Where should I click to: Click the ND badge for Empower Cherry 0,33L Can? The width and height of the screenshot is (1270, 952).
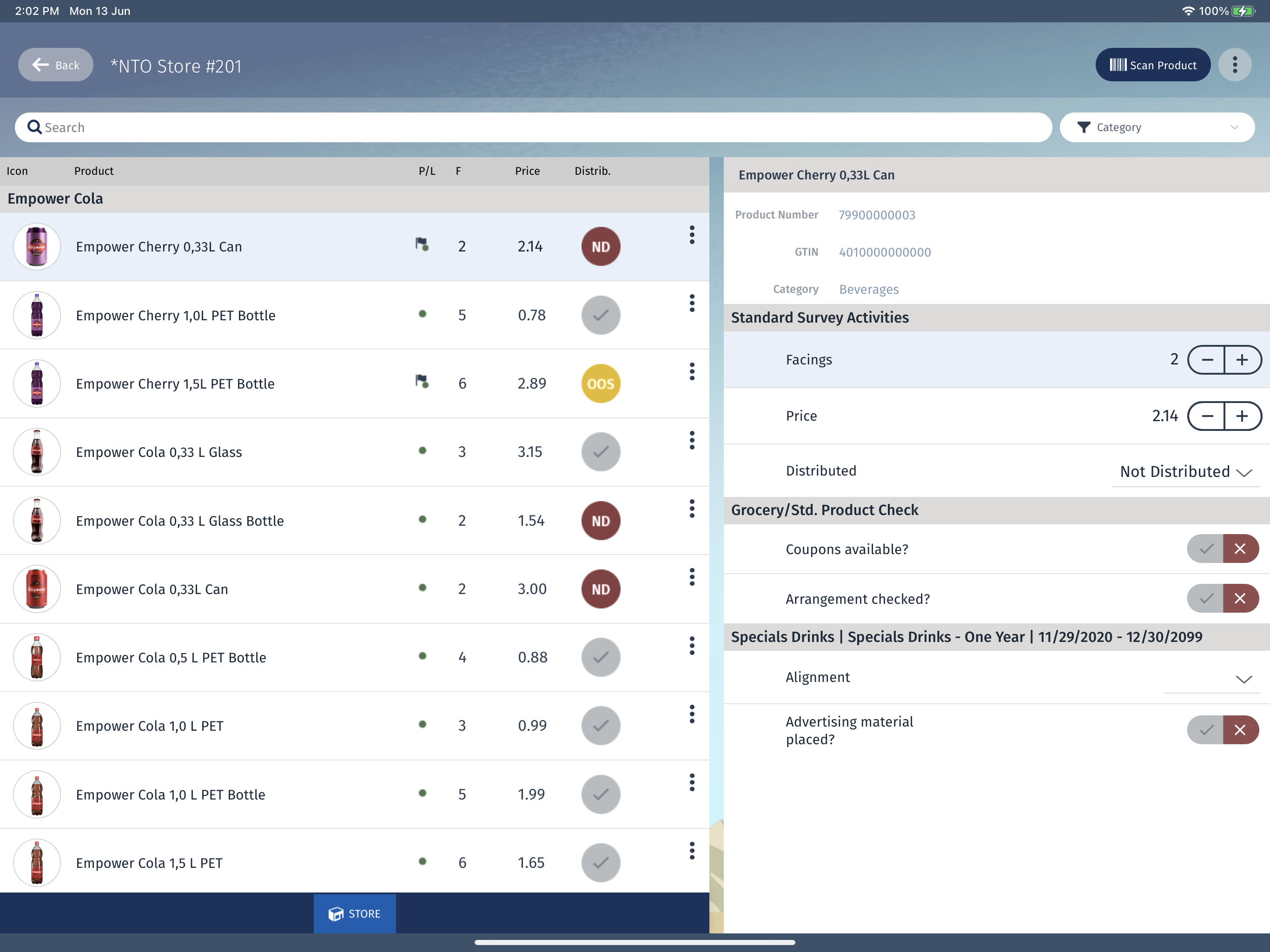(600, 246)
